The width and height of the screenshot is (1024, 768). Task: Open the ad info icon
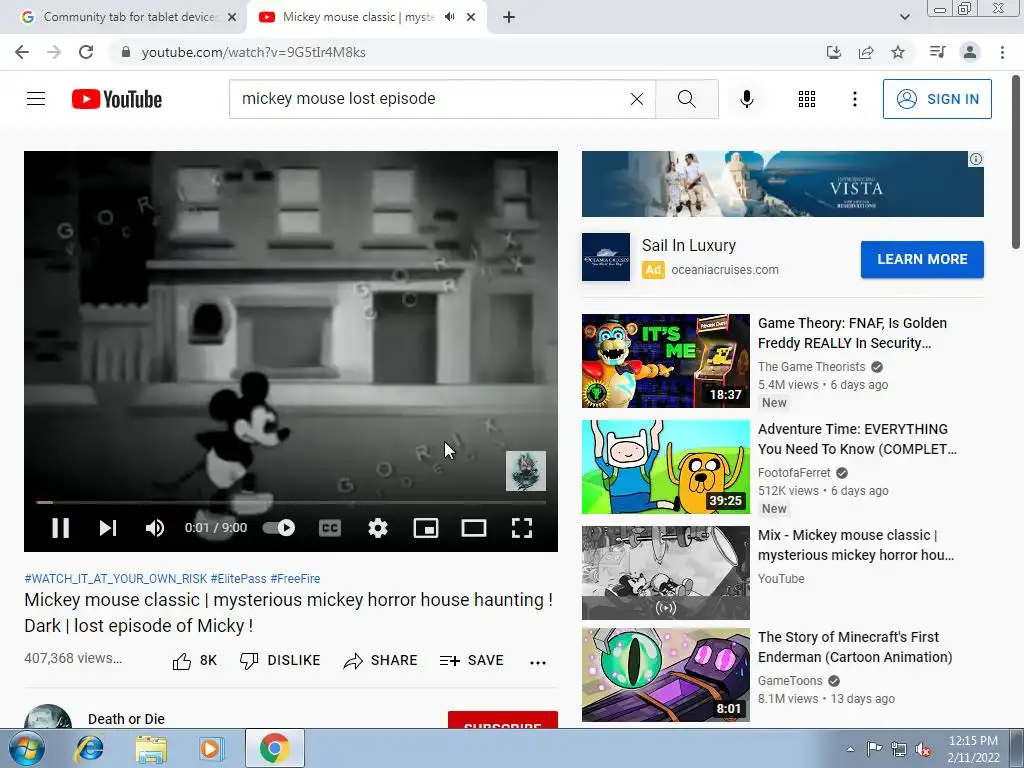click(976, 159)
